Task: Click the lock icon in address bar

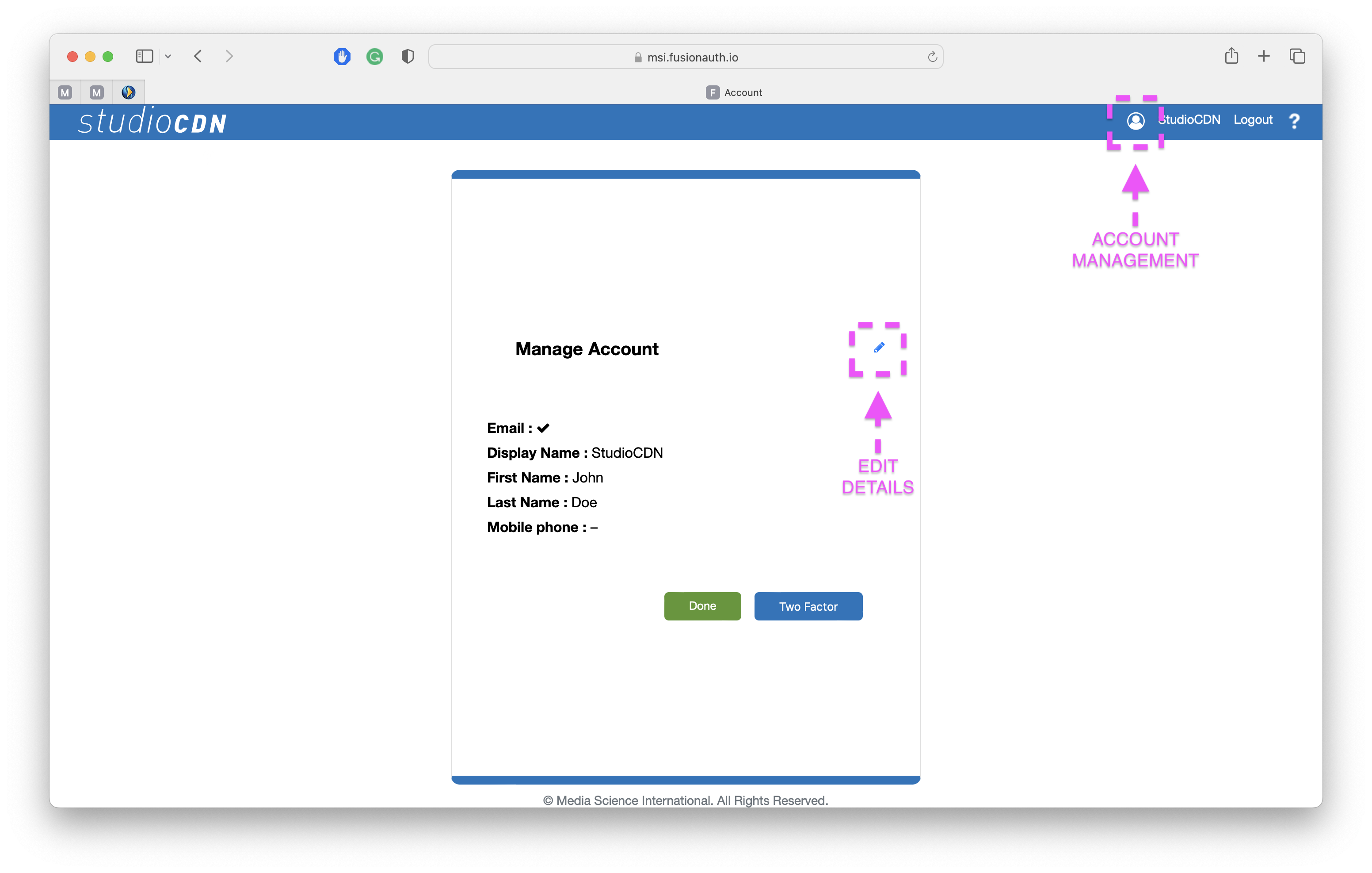Action: click(x=637, y=57)
